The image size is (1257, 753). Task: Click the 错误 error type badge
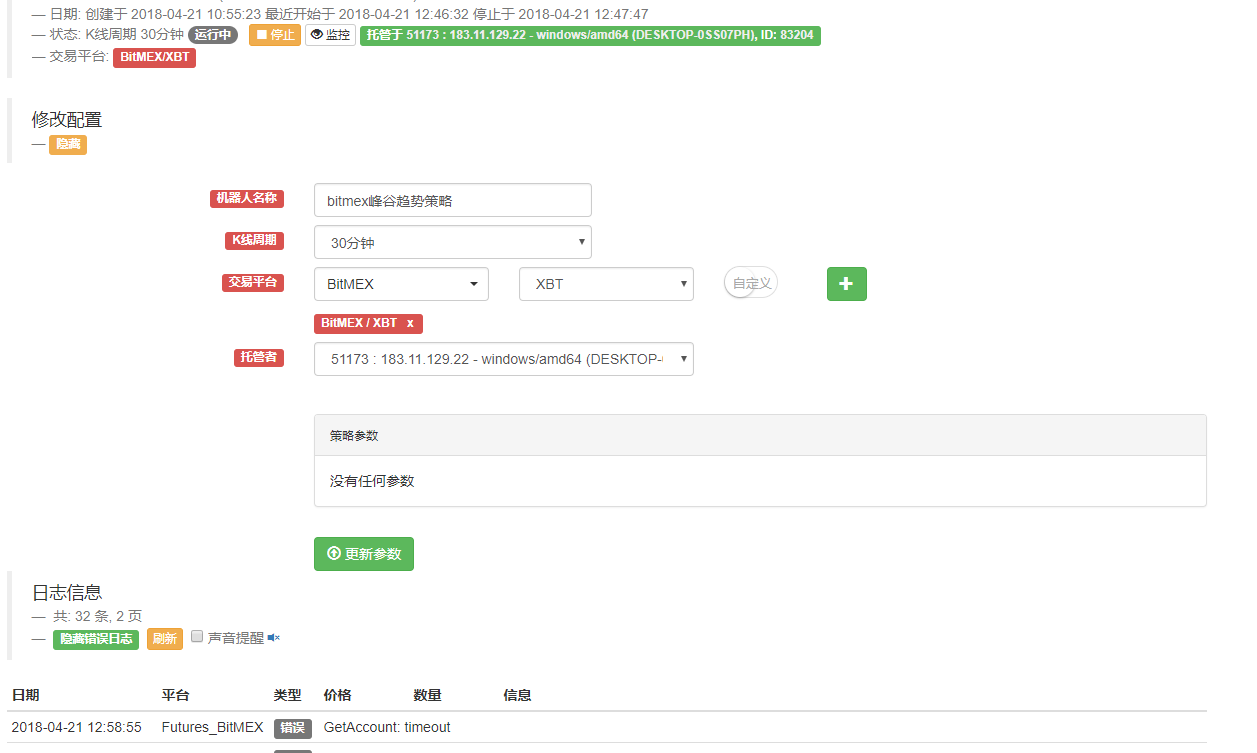pos(293,728)
